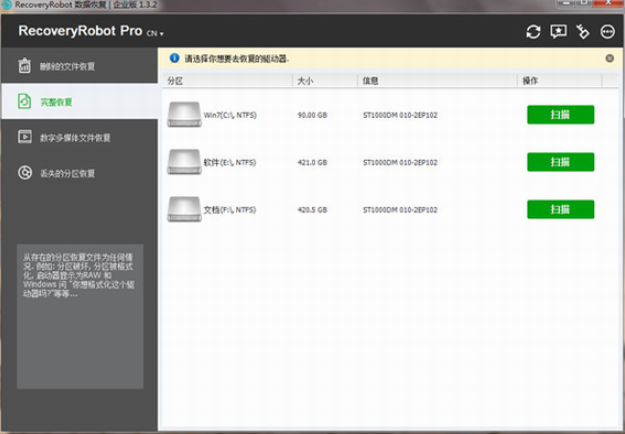Click the 软件 E: drive icon
The image size is (625, 434).
point(184,162)
